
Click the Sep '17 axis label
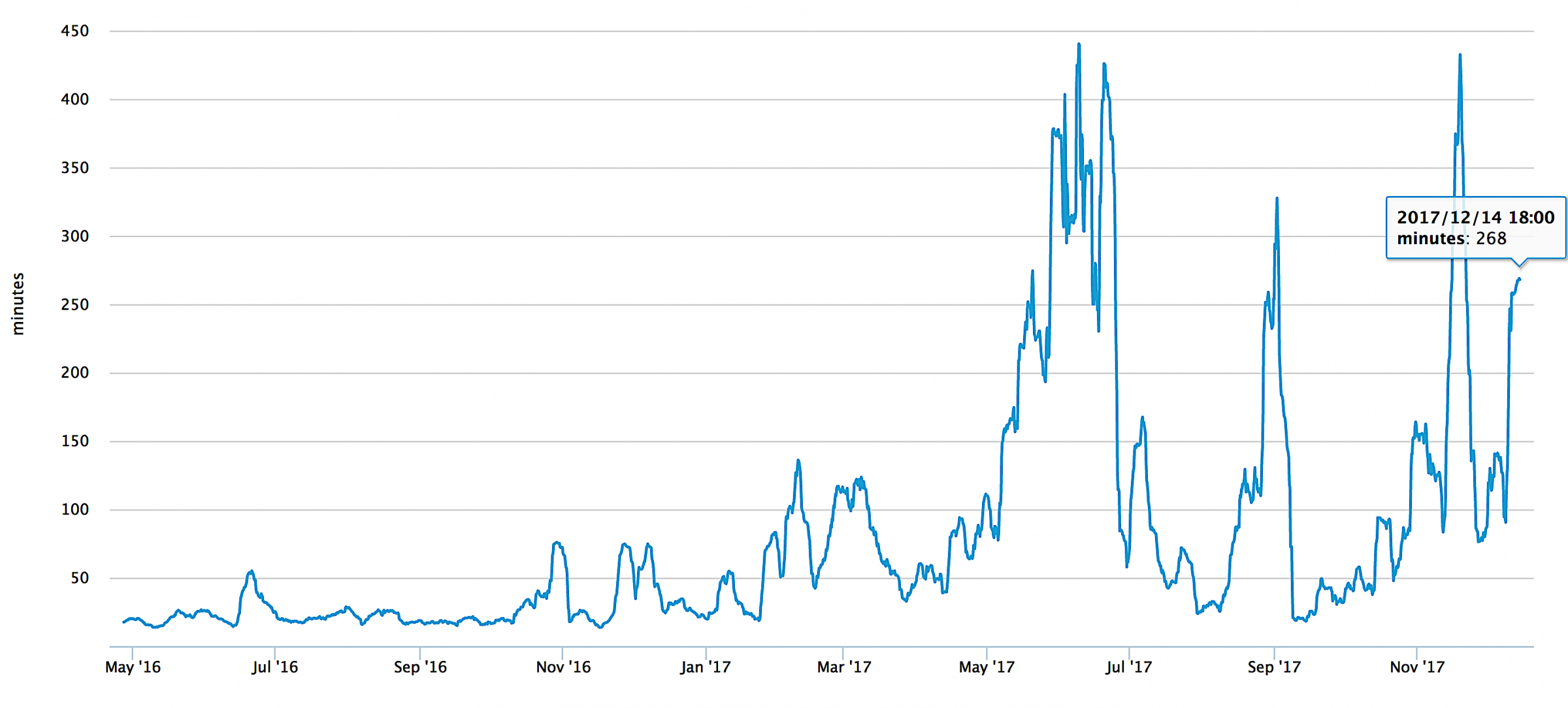1273,668
